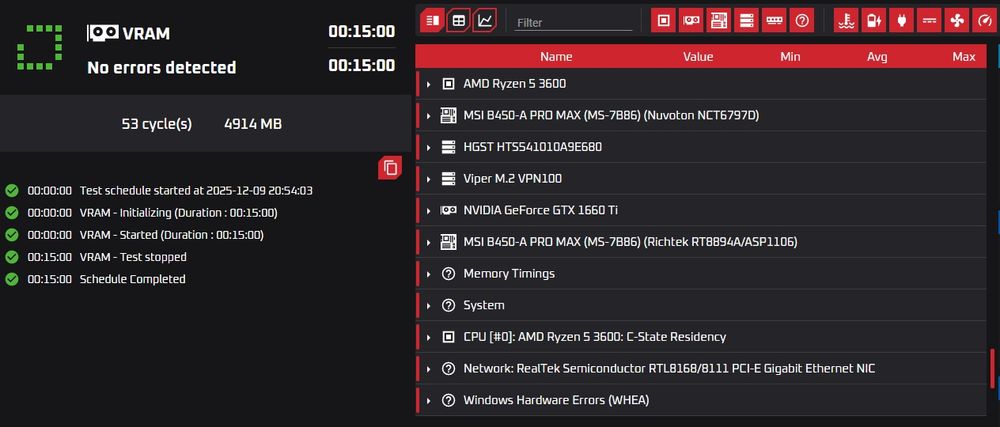Click drive icon beside HGST HTS541010A9E680

click(x=448, y=147)
